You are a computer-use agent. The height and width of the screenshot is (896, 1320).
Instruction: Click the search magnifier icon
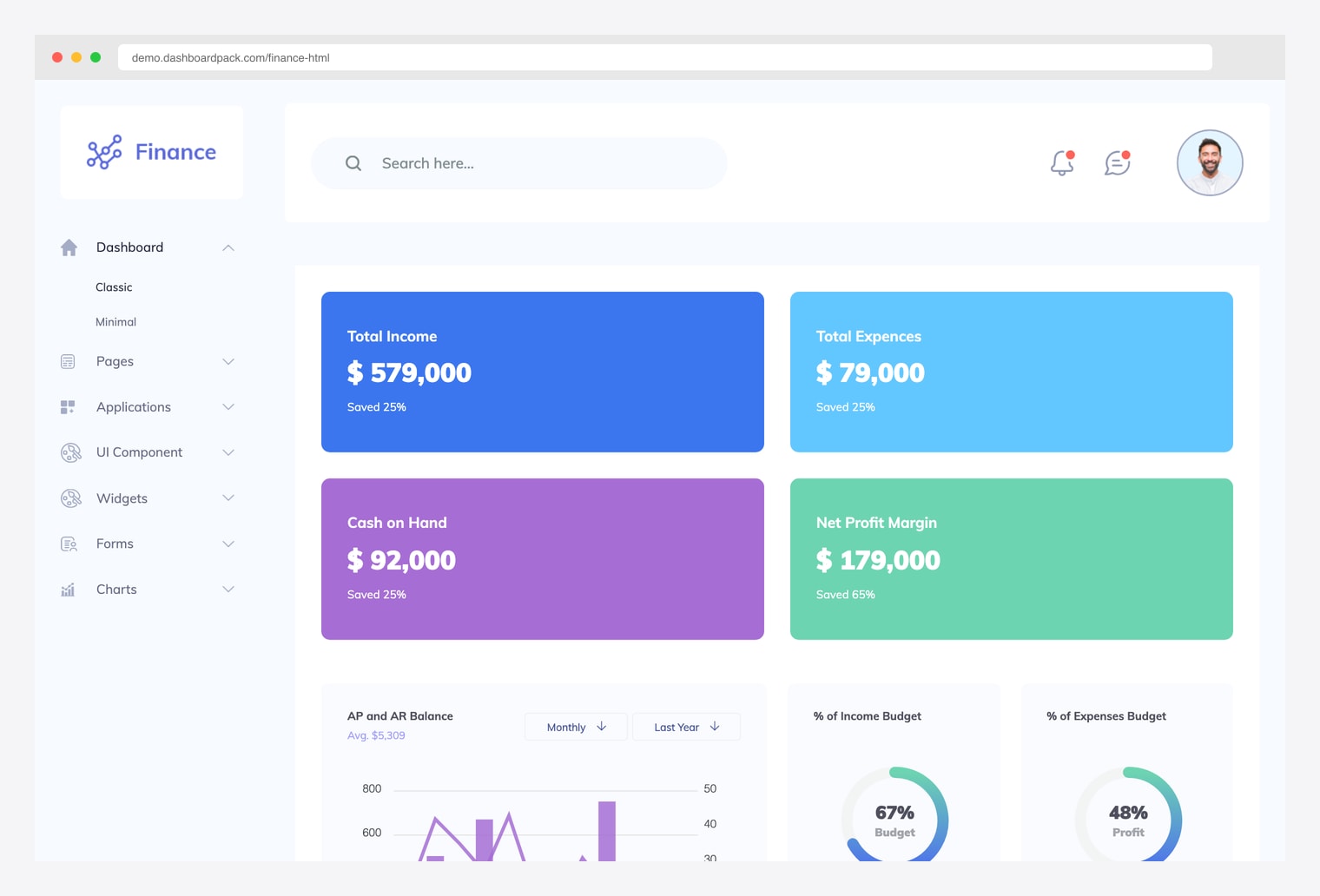(353, 163)
